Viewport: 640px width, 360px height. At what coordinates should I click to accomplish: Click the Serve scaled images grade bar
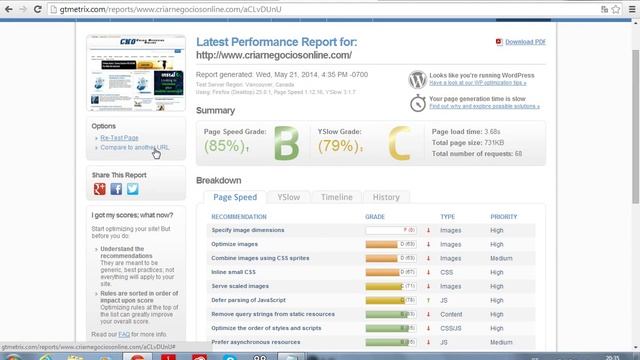391,286
